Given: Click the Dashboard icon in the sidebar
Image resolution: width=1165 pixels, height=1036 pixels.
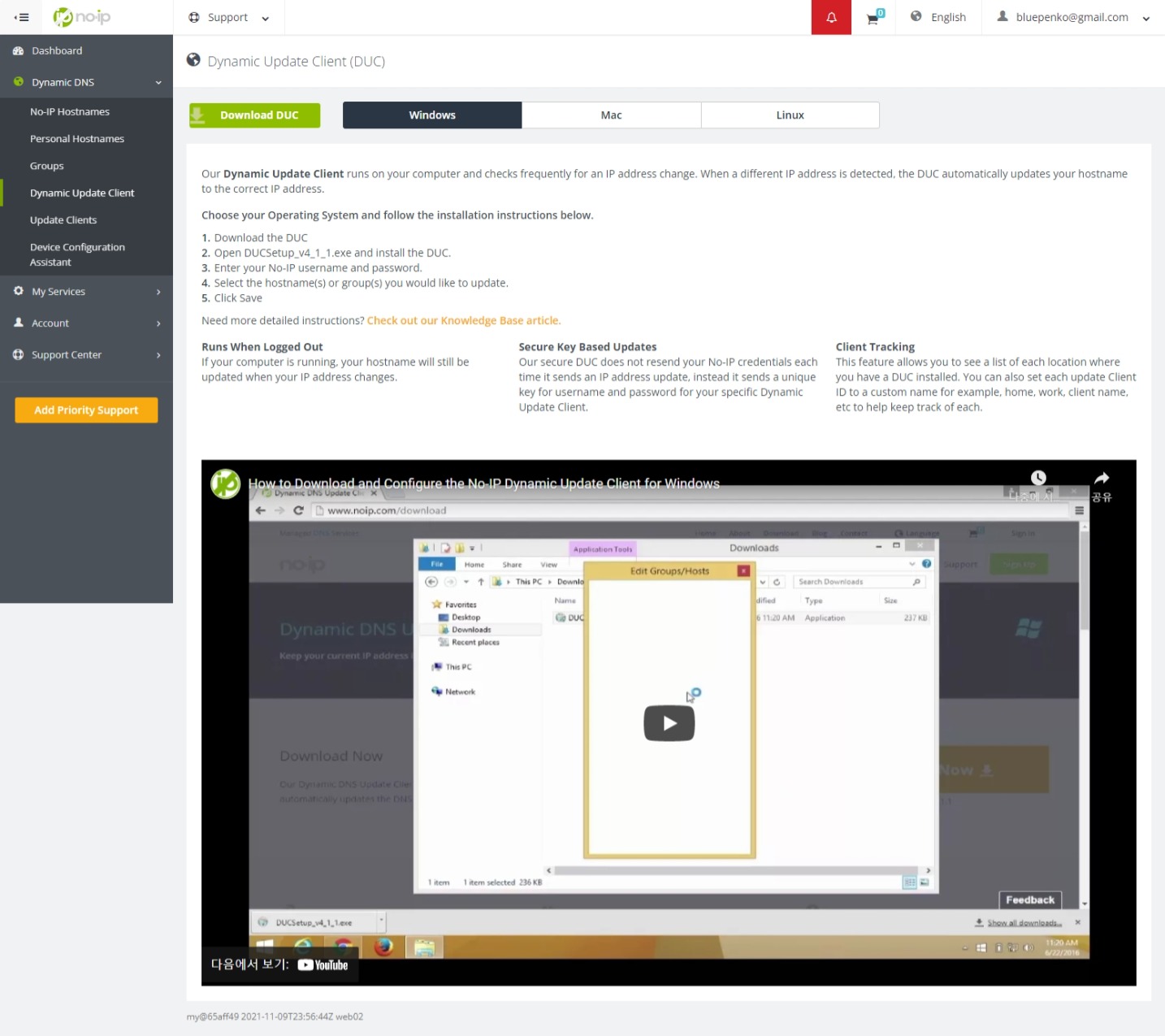Looking at the screenshot, I should pyautogui.click(x=18, y=50).
